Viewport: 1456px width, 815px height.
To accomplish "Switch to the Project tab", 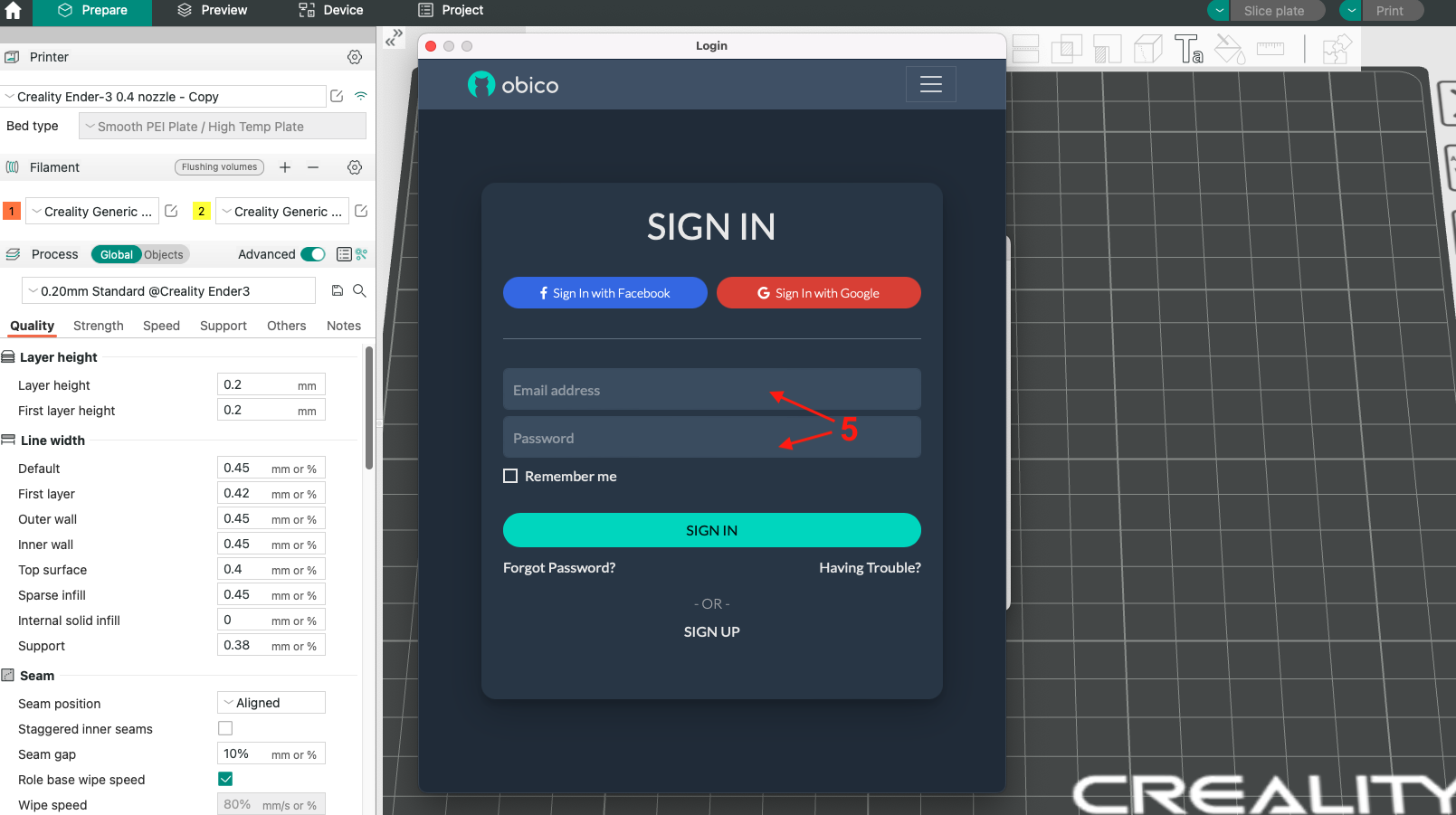I will [x=452, y=11].
